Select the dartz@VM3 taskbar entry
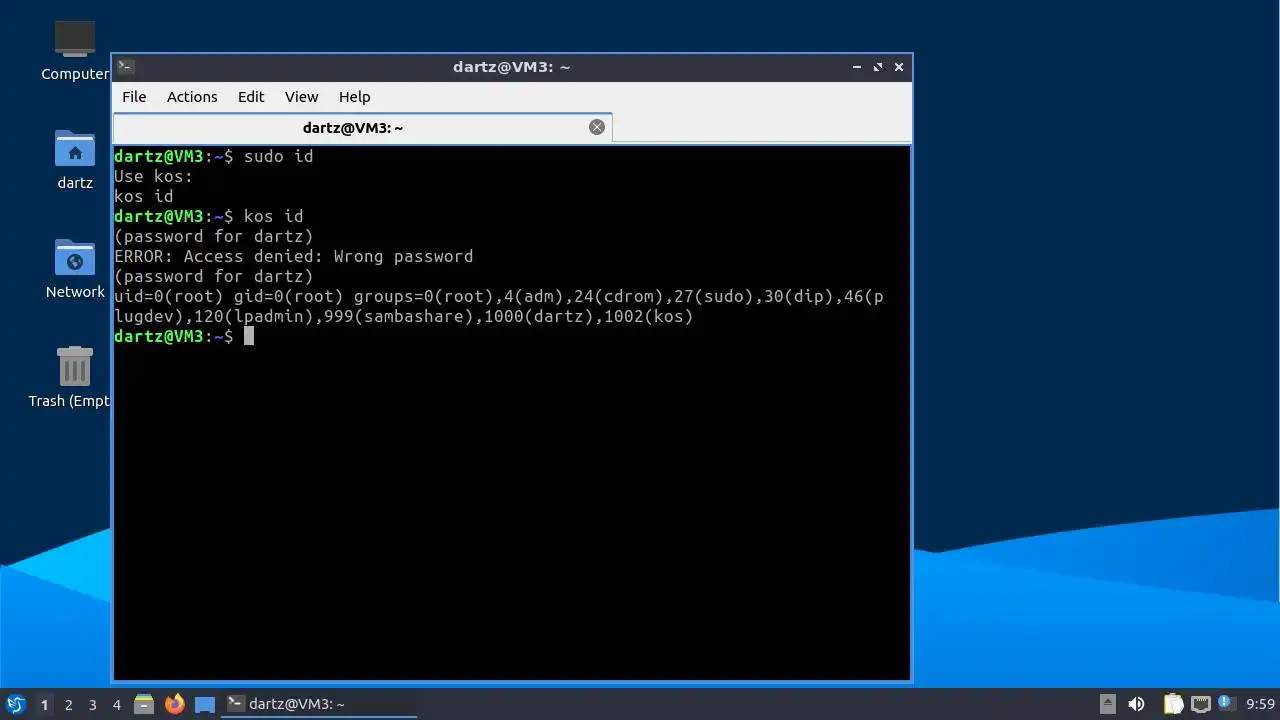 click(318, 704)
